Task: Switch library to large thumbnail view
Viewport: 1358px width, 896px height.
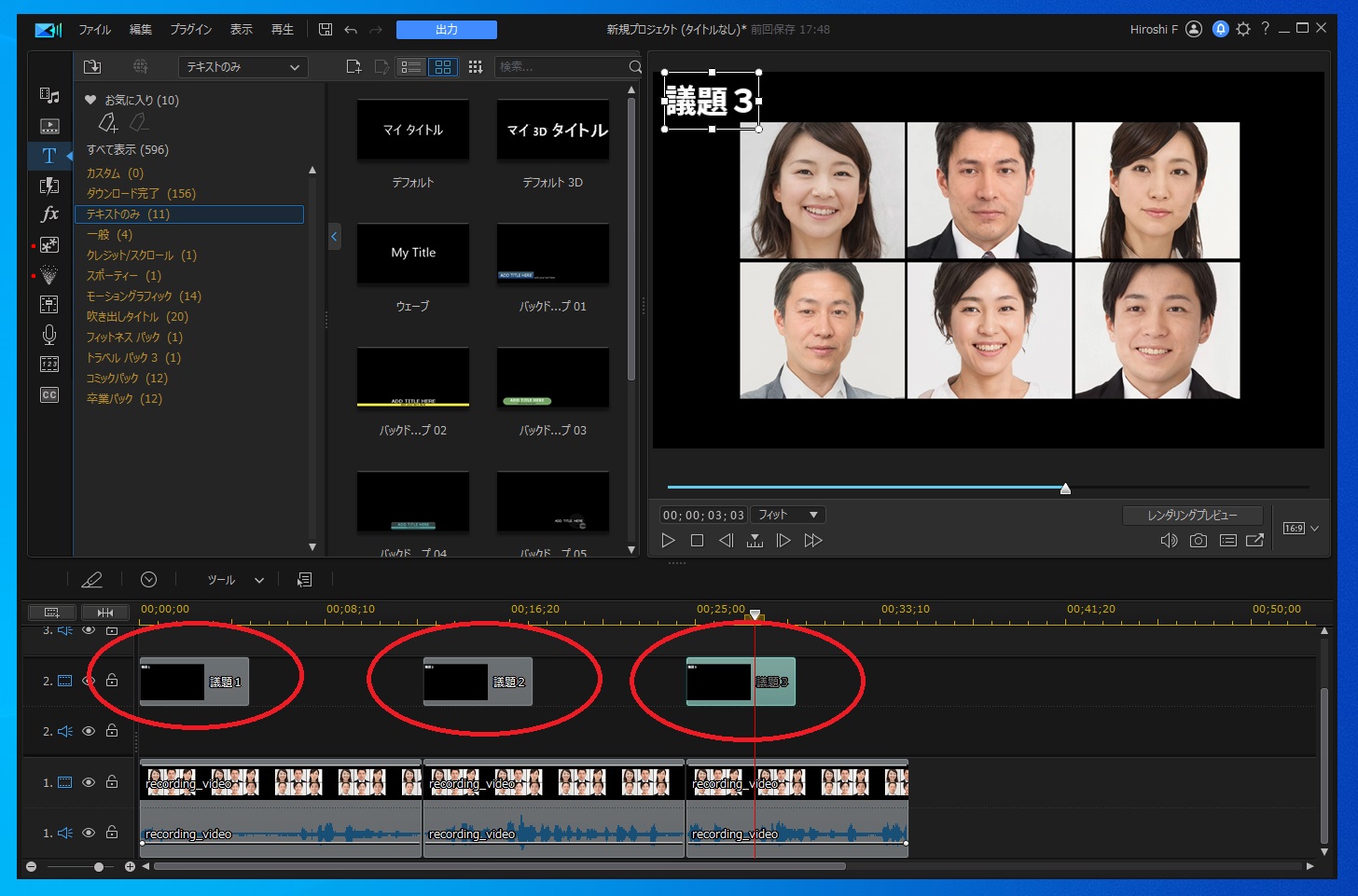Action: point(443,67)
